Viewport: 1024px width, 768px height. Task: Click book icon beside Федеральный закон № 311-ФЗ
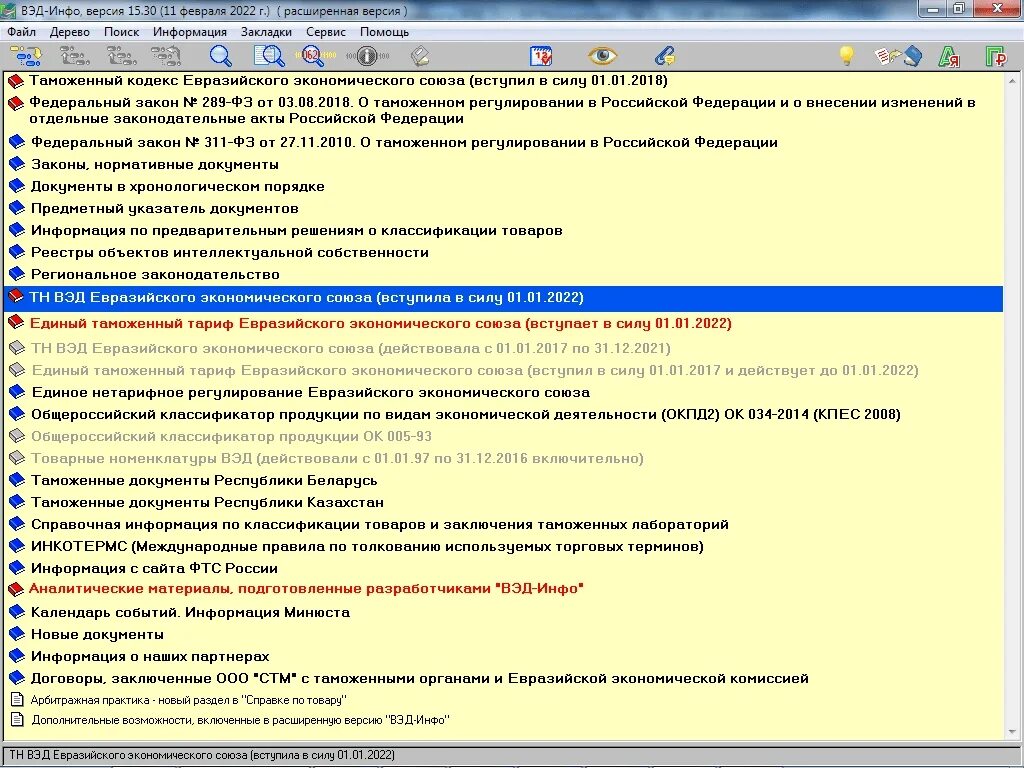[16, 142]
